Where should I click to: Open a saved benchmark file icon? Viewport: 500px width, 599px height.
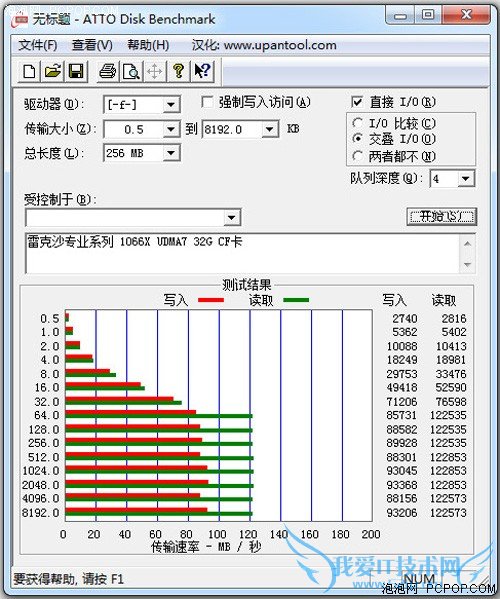pyautogui.click(x=53, y=71)
